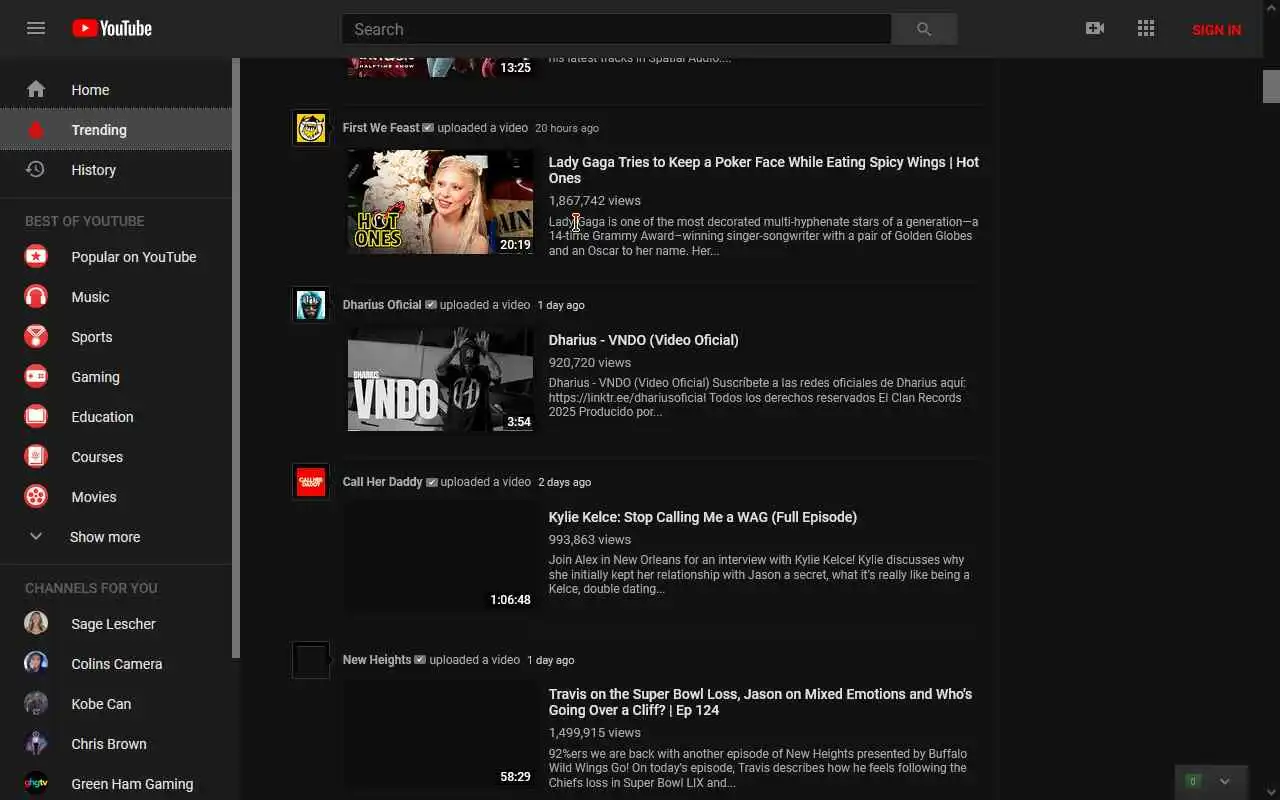The height and width of the screenshot is (800, 1280).
Task: Open Sports from Best of YouTube
Action: tap(116, 337)
